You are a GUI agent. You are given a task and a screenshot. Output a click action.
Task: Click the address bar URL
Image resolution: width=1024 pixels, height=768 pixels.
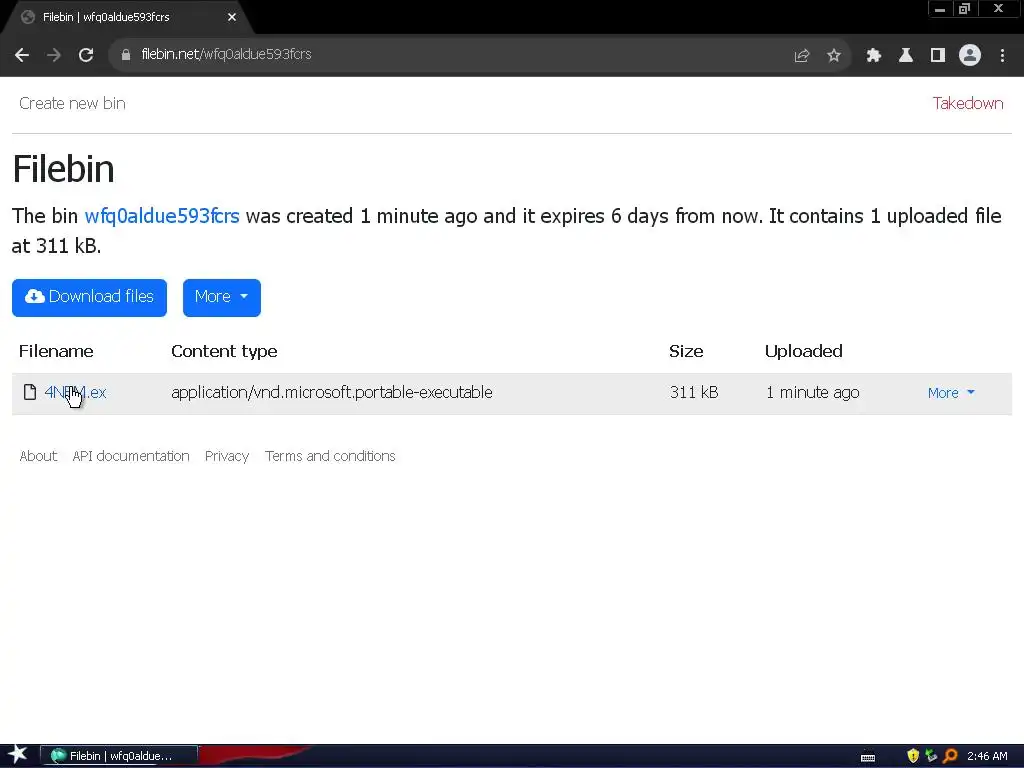(226, 54)
